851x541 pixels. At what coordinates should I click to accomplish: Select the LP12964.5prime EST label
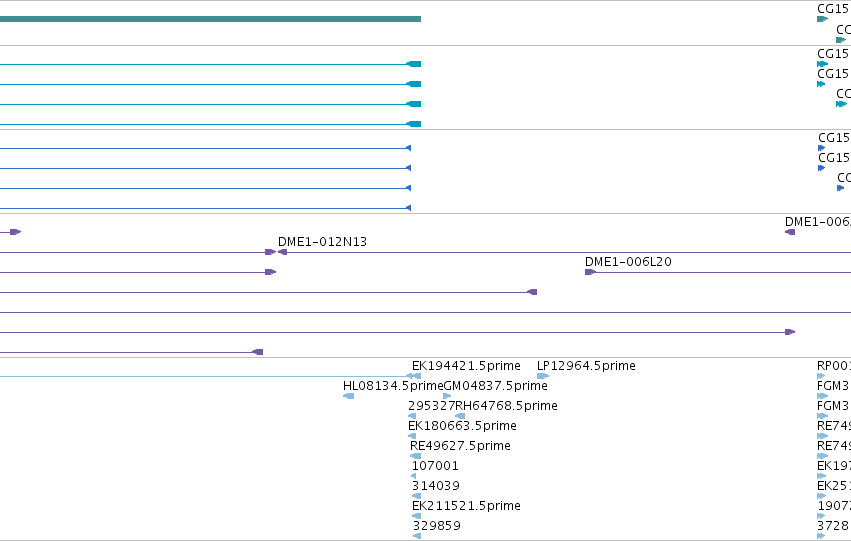coord(586,366)
